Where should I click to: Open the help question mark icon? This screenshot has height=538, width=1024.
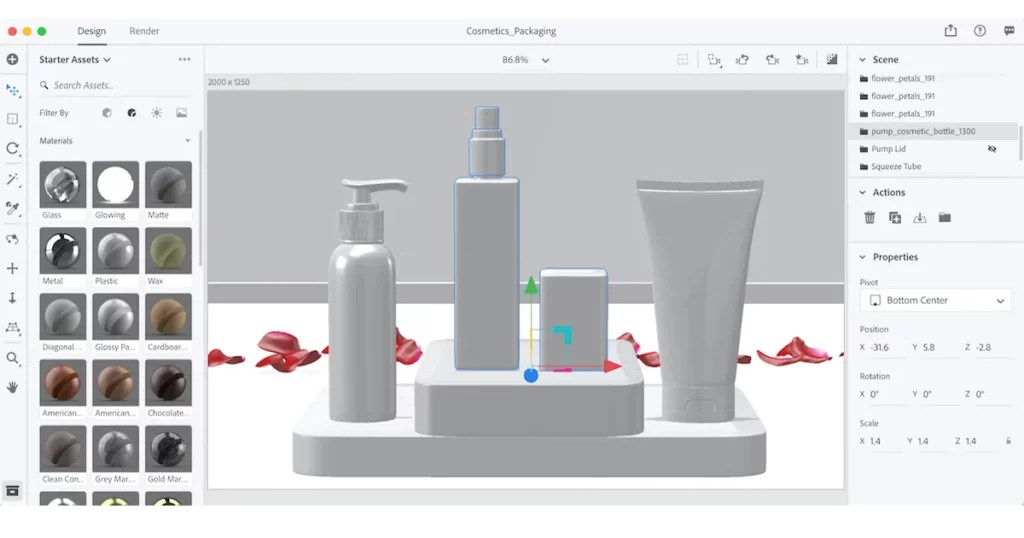(980, 31)
